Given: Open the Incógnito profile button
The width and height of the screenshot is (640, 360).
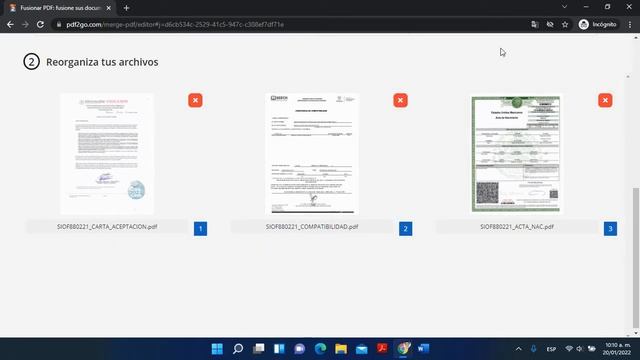Looking at the screenshot, I should (598, 24).
